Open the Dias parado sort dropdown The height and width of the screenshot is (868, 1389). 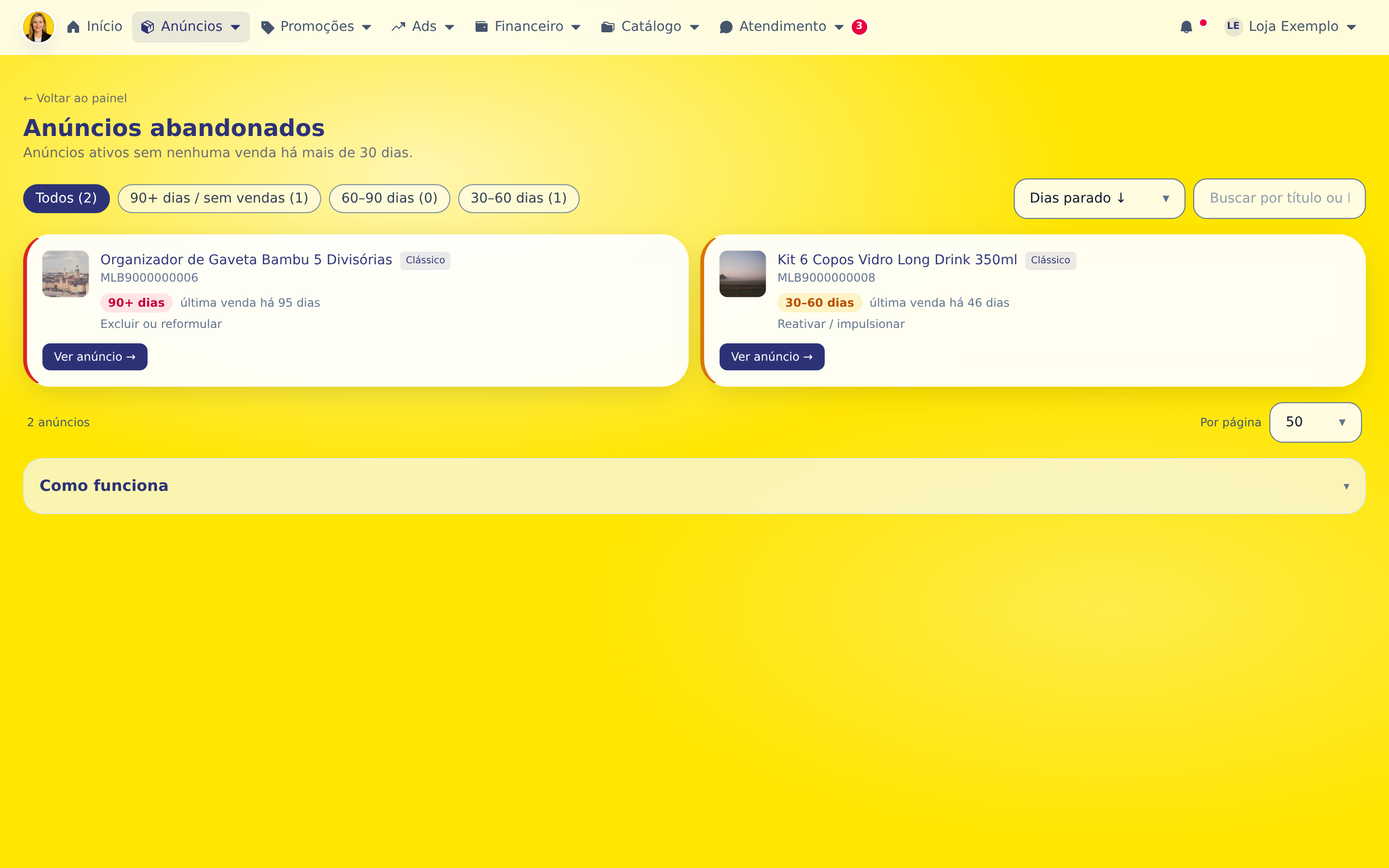pyautogui.click(x=1099, y=199)
